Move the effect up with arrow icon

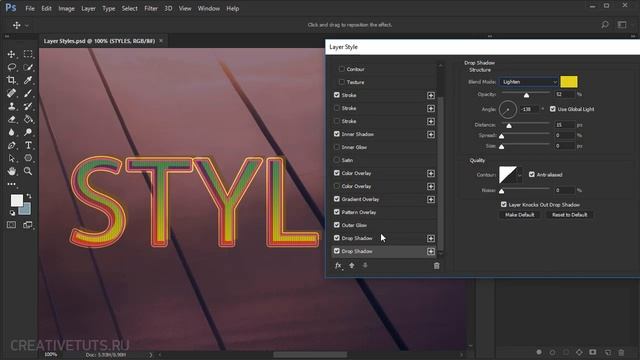(351, 265)
